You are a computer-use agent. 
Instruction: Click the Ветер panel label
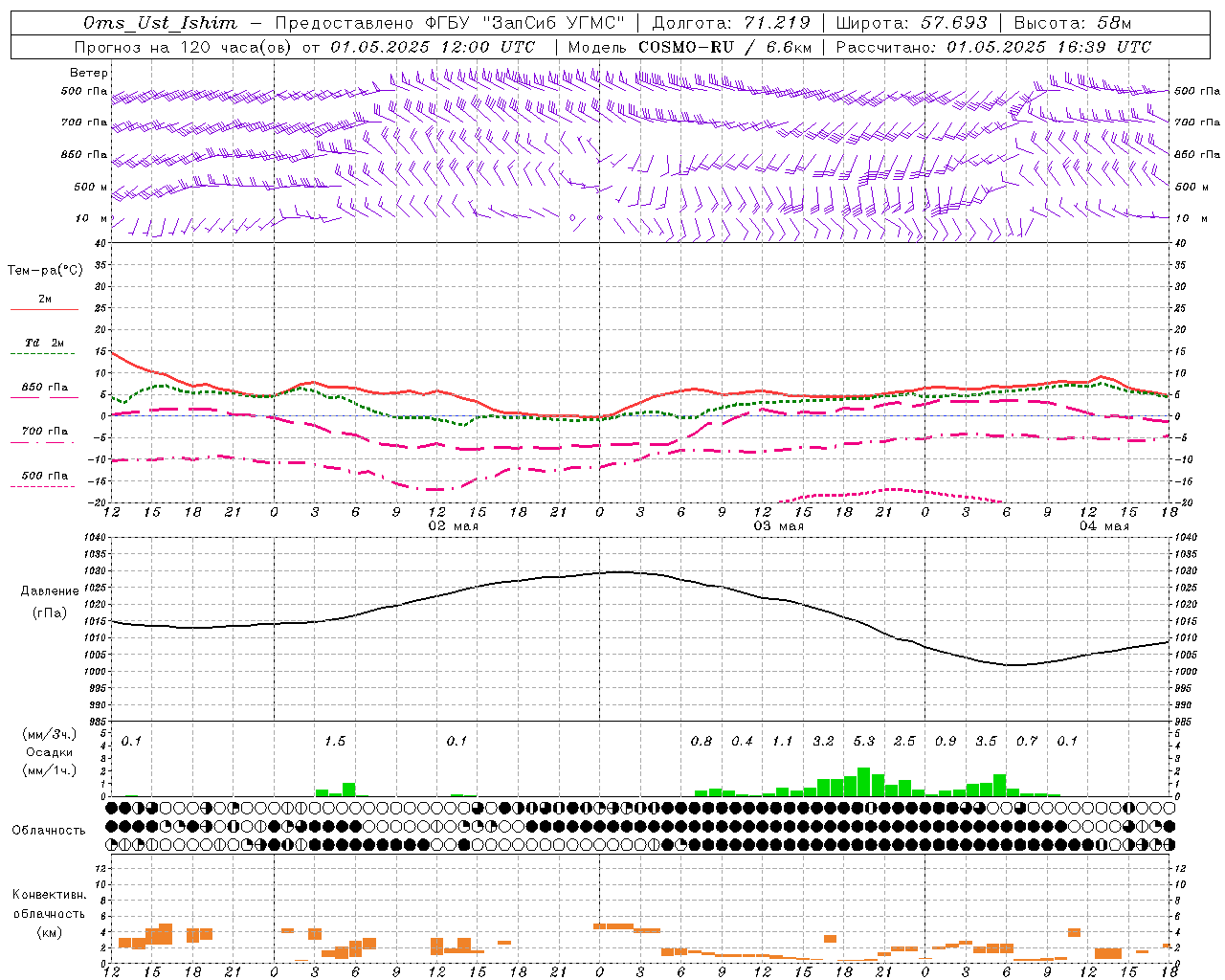point(89,73)
